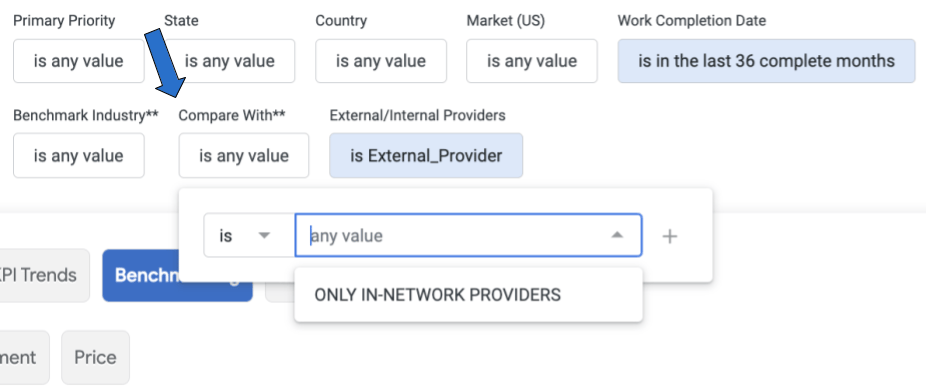Select the Benchmarking tab

177,275
